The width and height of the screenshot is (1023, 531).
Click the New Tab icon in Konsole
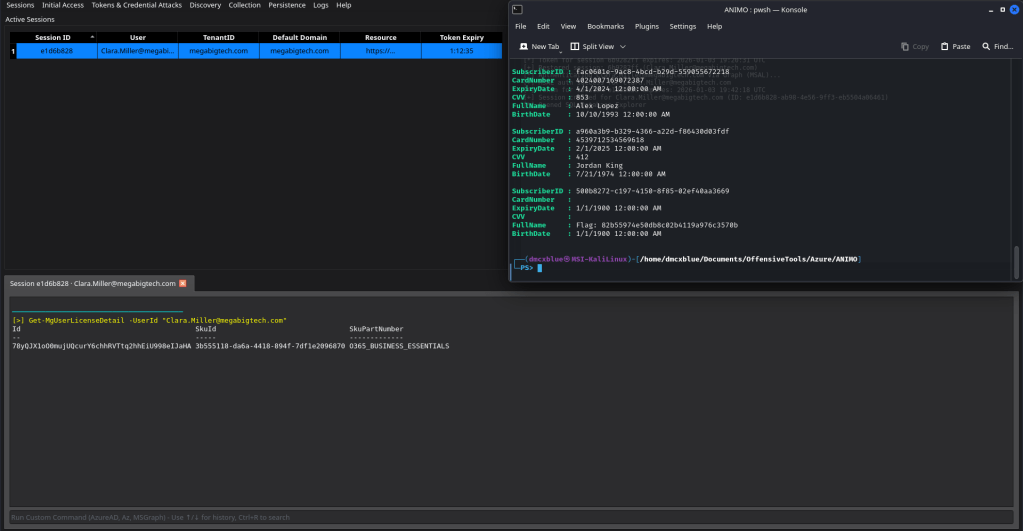(x=524, y=46)
